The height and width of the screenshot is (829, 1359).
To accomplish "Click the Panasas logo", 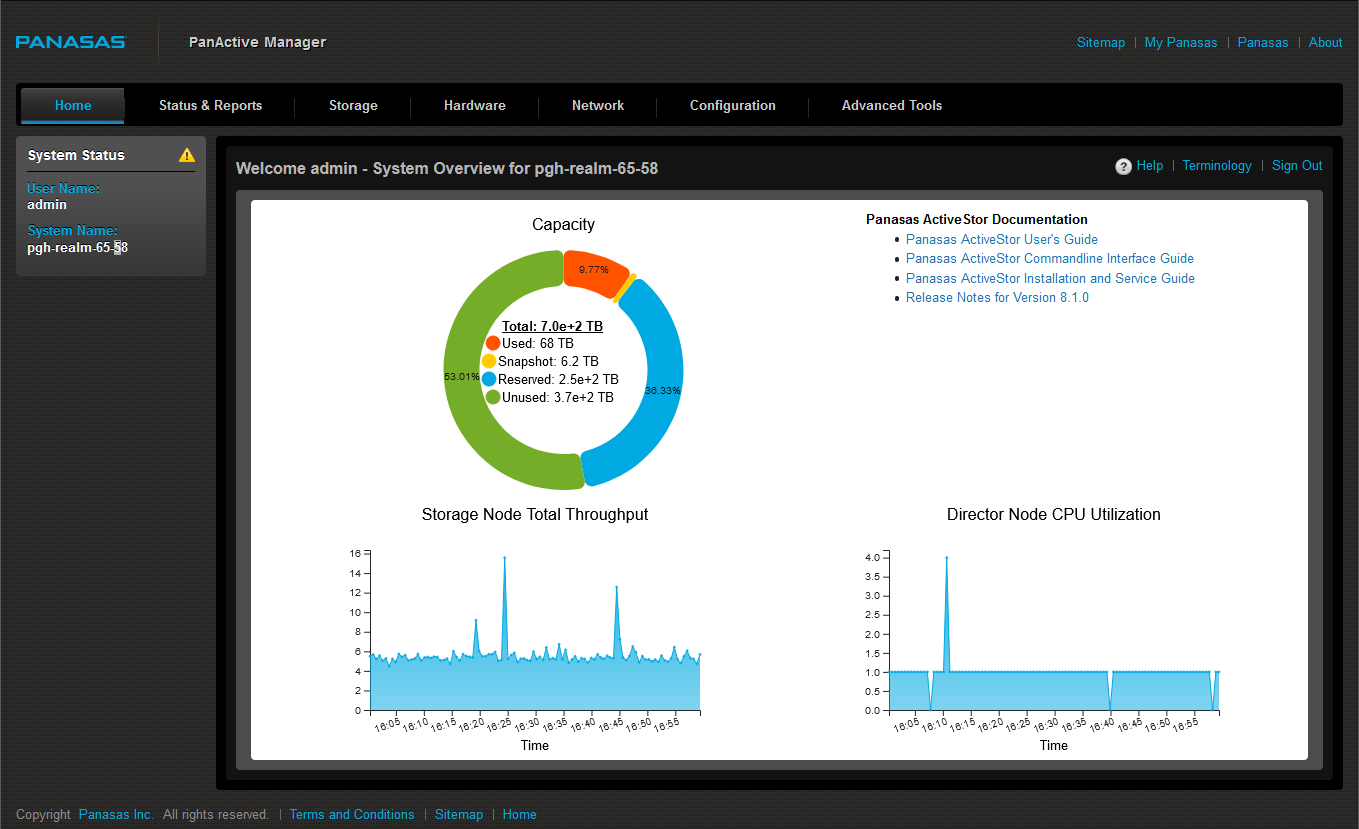I will tap(70, 42).
